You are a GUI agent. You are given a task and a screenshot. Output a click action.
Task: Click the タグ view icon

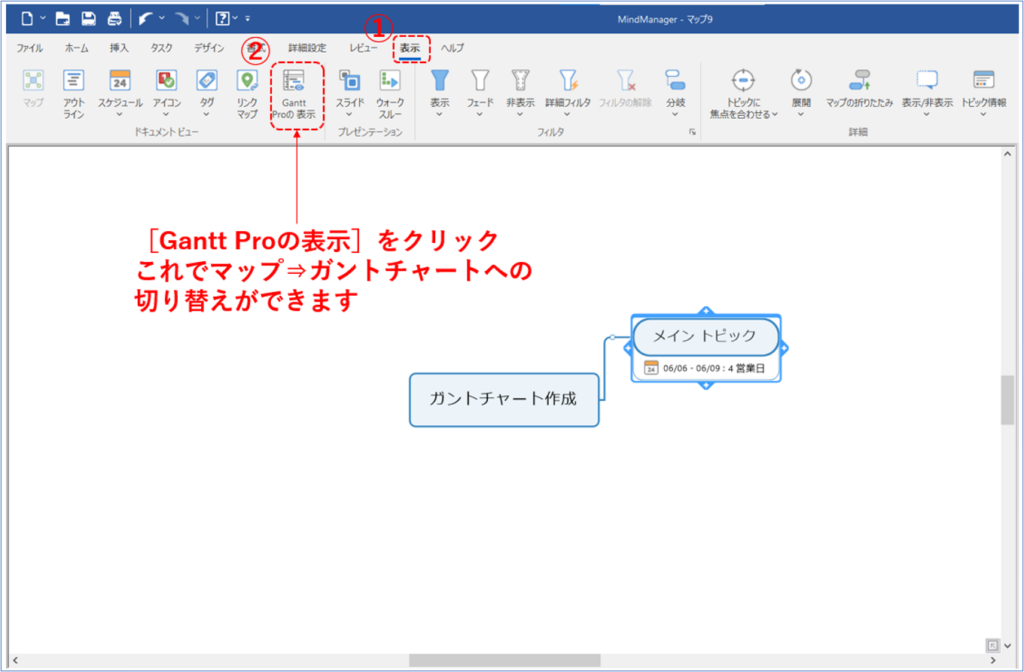pos(207,81)
